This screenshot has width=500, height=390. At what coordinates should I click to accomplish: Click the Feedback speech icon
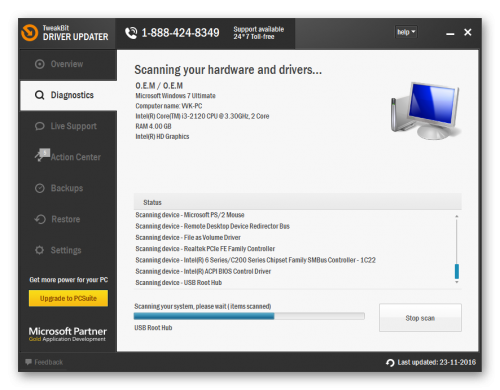pyautogui.click(x=28, y=362)
